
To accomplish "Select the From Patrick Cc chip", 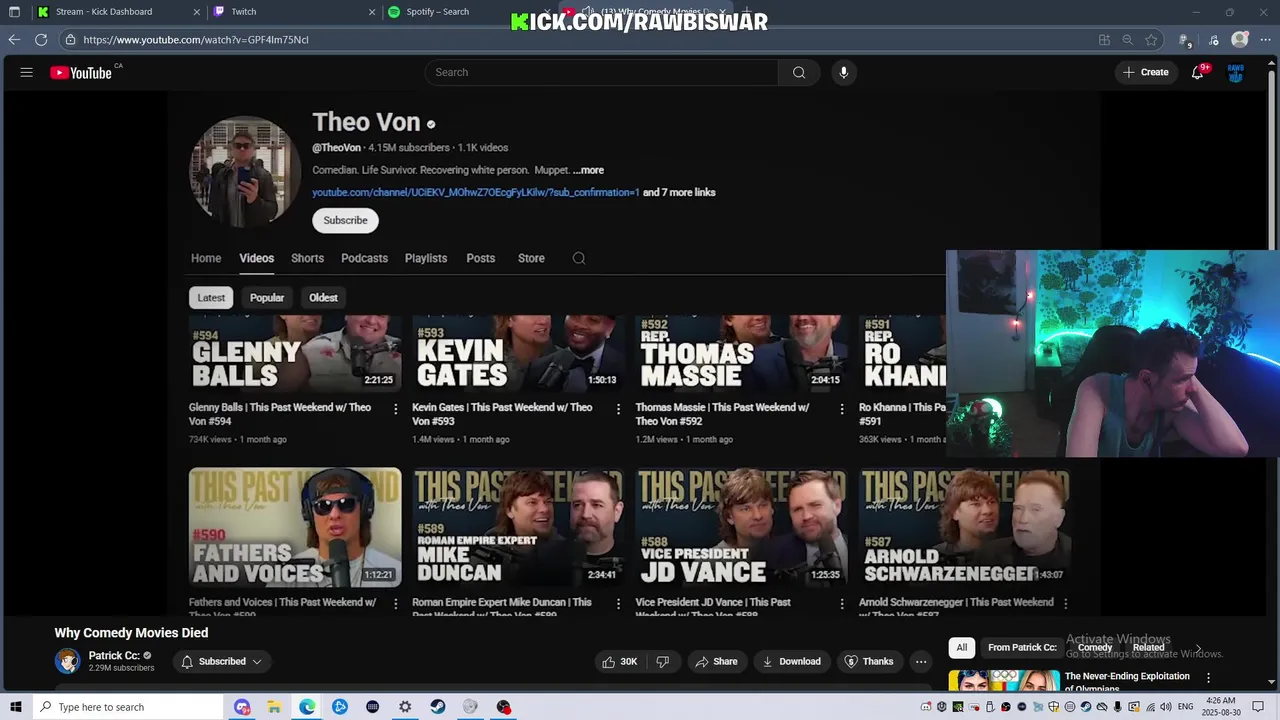I will [1022, 647].
